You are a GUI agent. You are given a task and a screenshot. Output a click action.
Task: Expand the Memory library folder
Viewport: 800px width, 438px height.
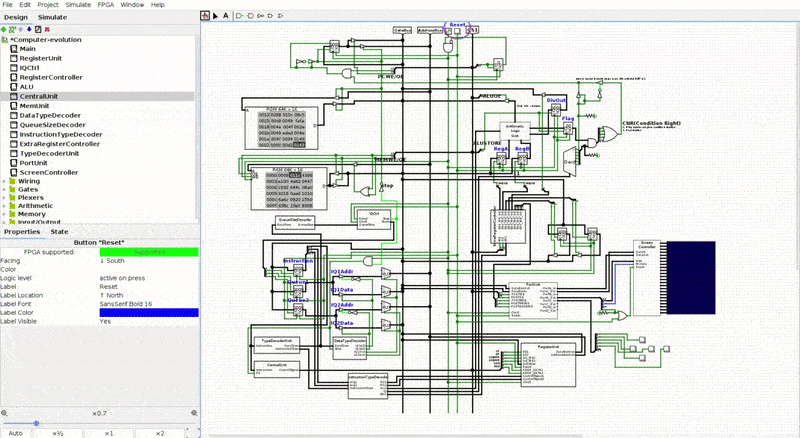4,214
